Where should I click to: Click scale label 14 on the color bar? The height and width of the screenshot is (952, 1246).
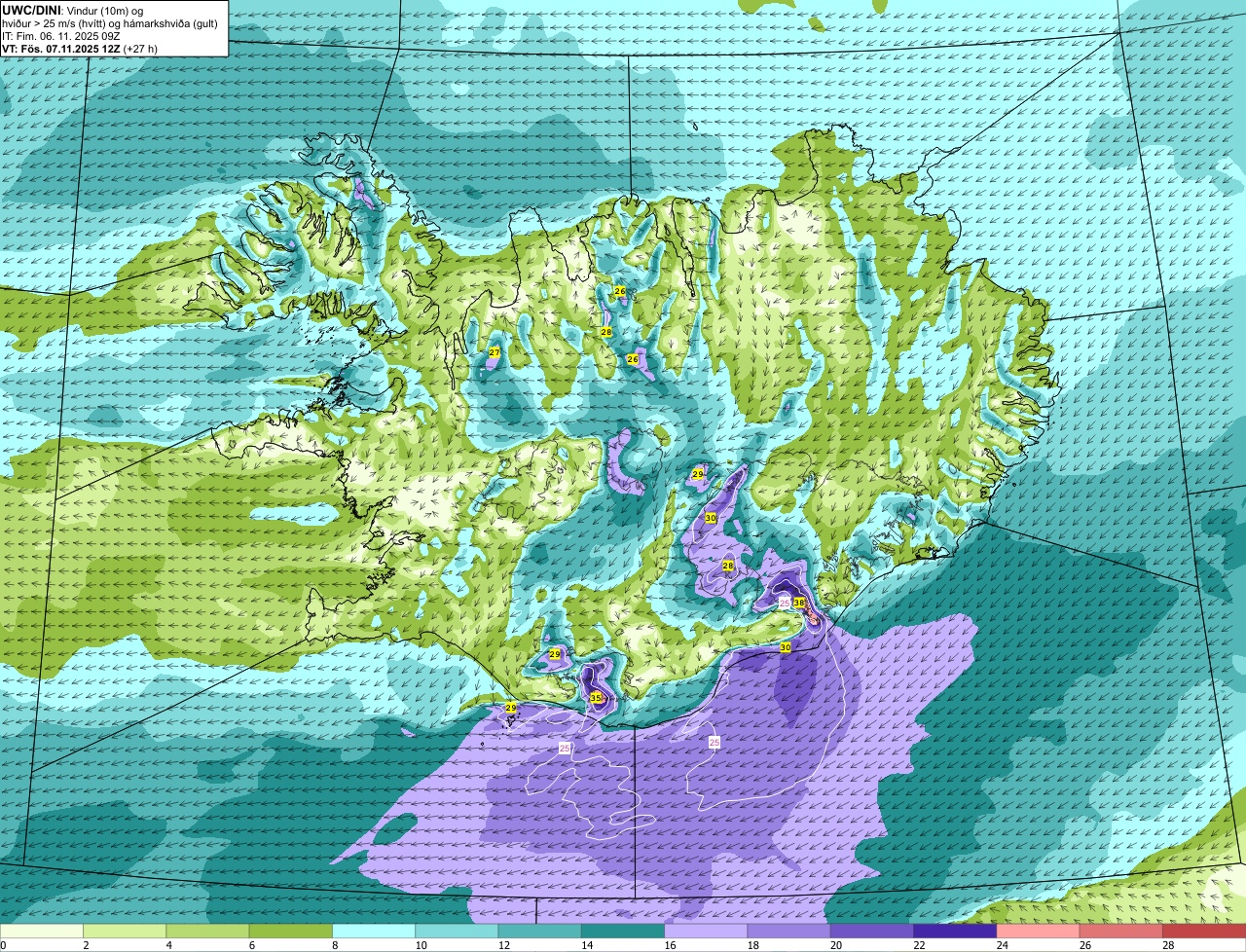click(x=586, y=945)
